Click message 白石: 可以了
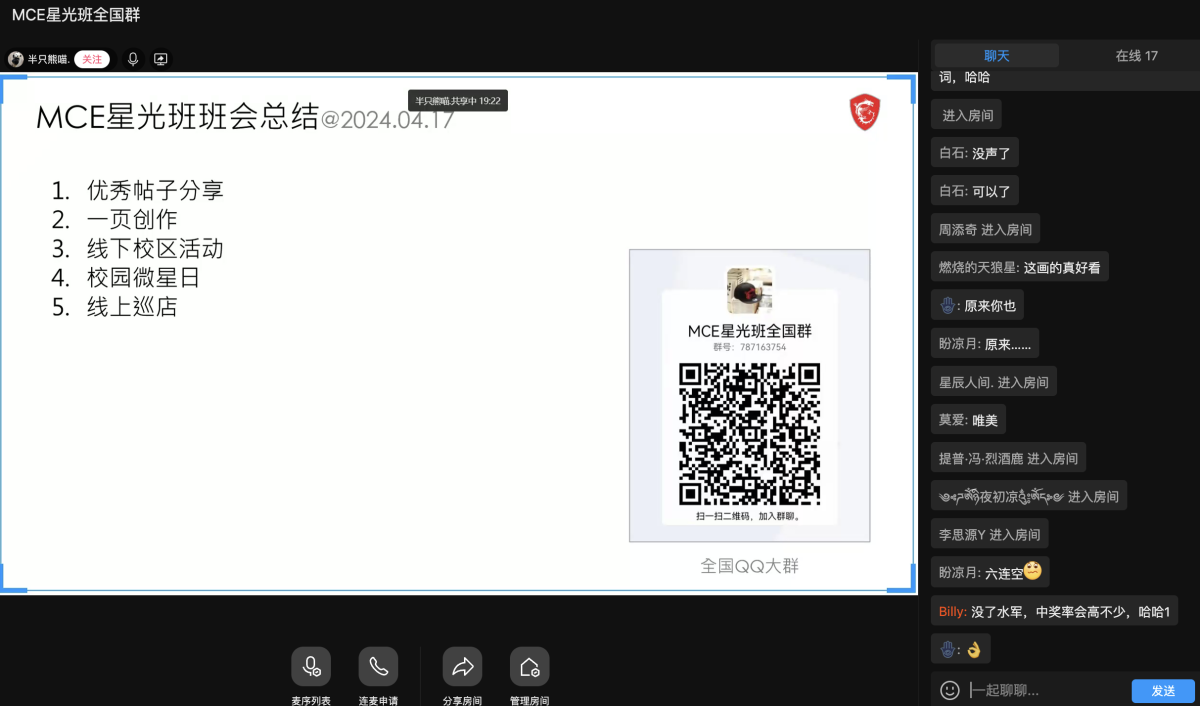The image size is (1200, 706). tap(975, 191)
